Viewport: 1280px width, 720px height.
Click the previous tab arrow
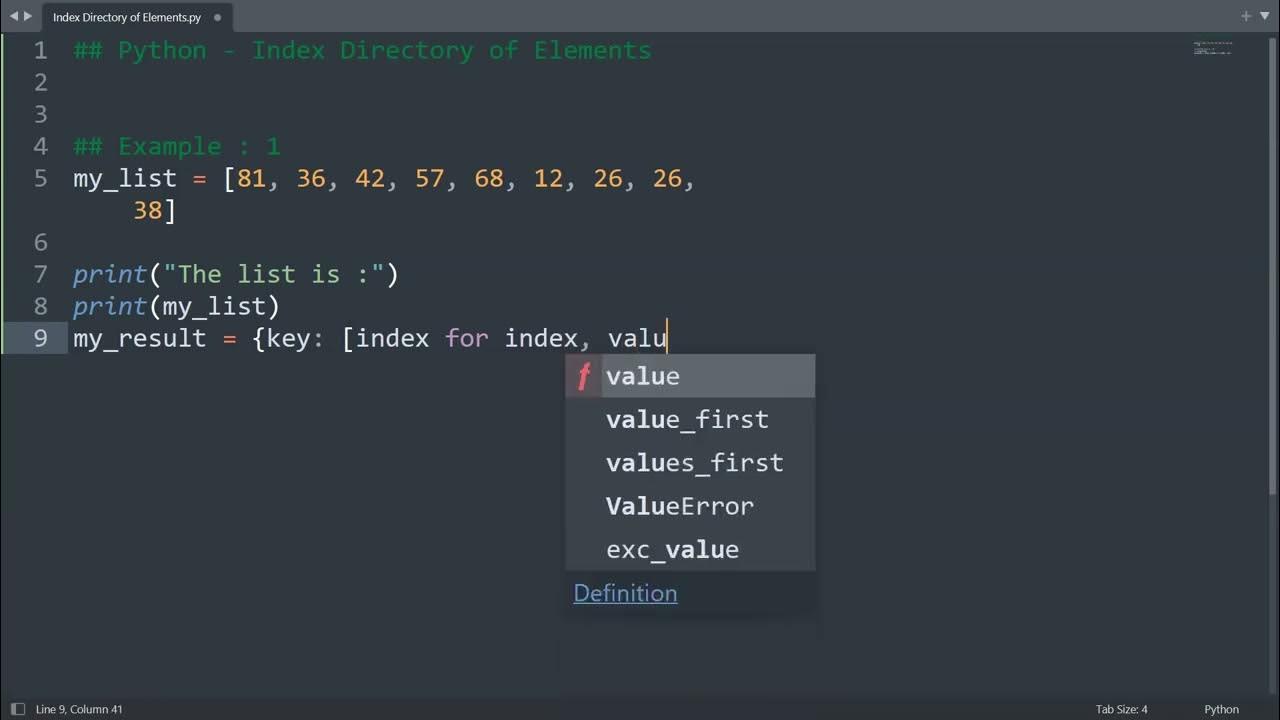tap(13, 17)
